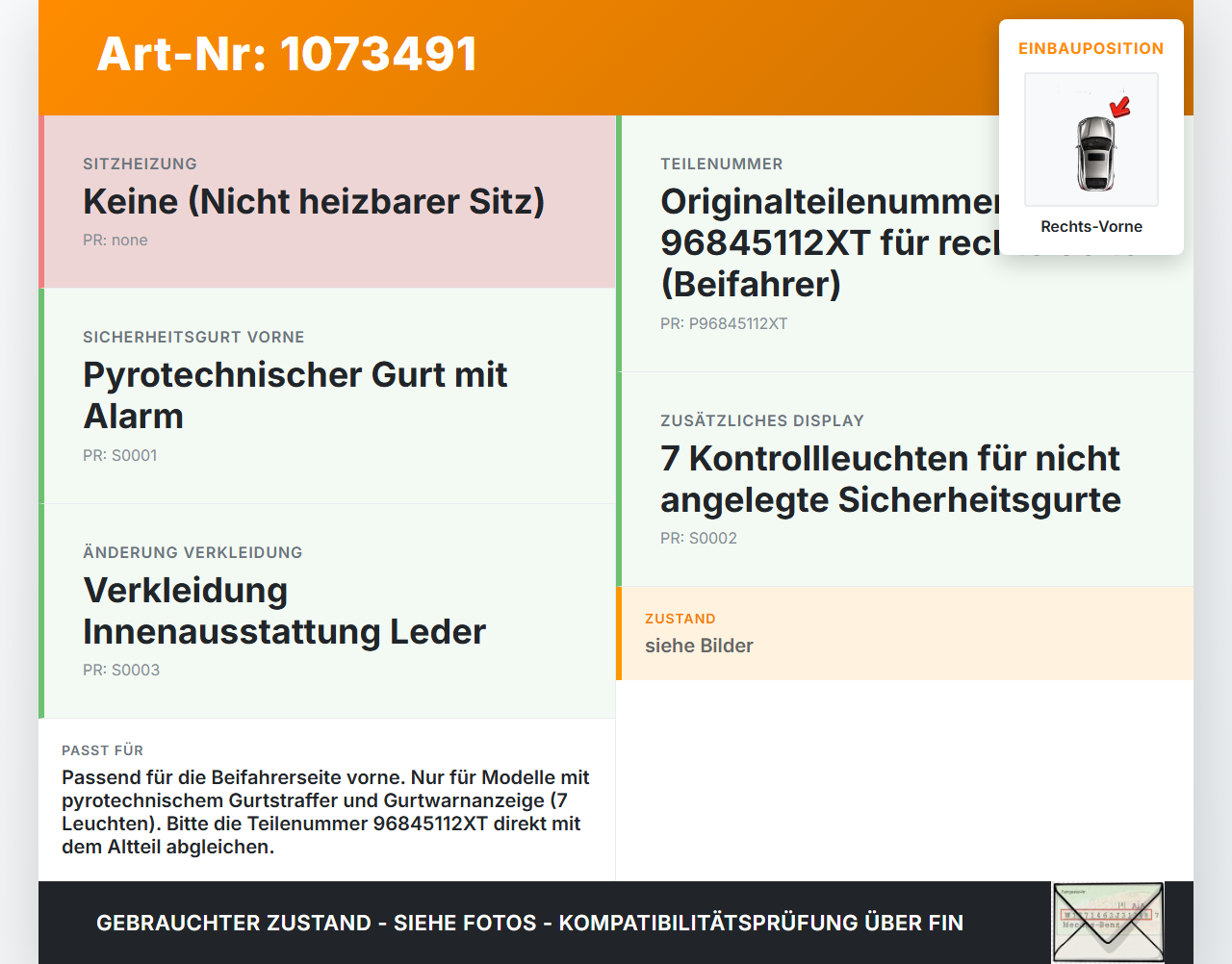Open the vehicle registration document thumbnail
This screenshot has width=1232, height=964.
click(1108, 923)
